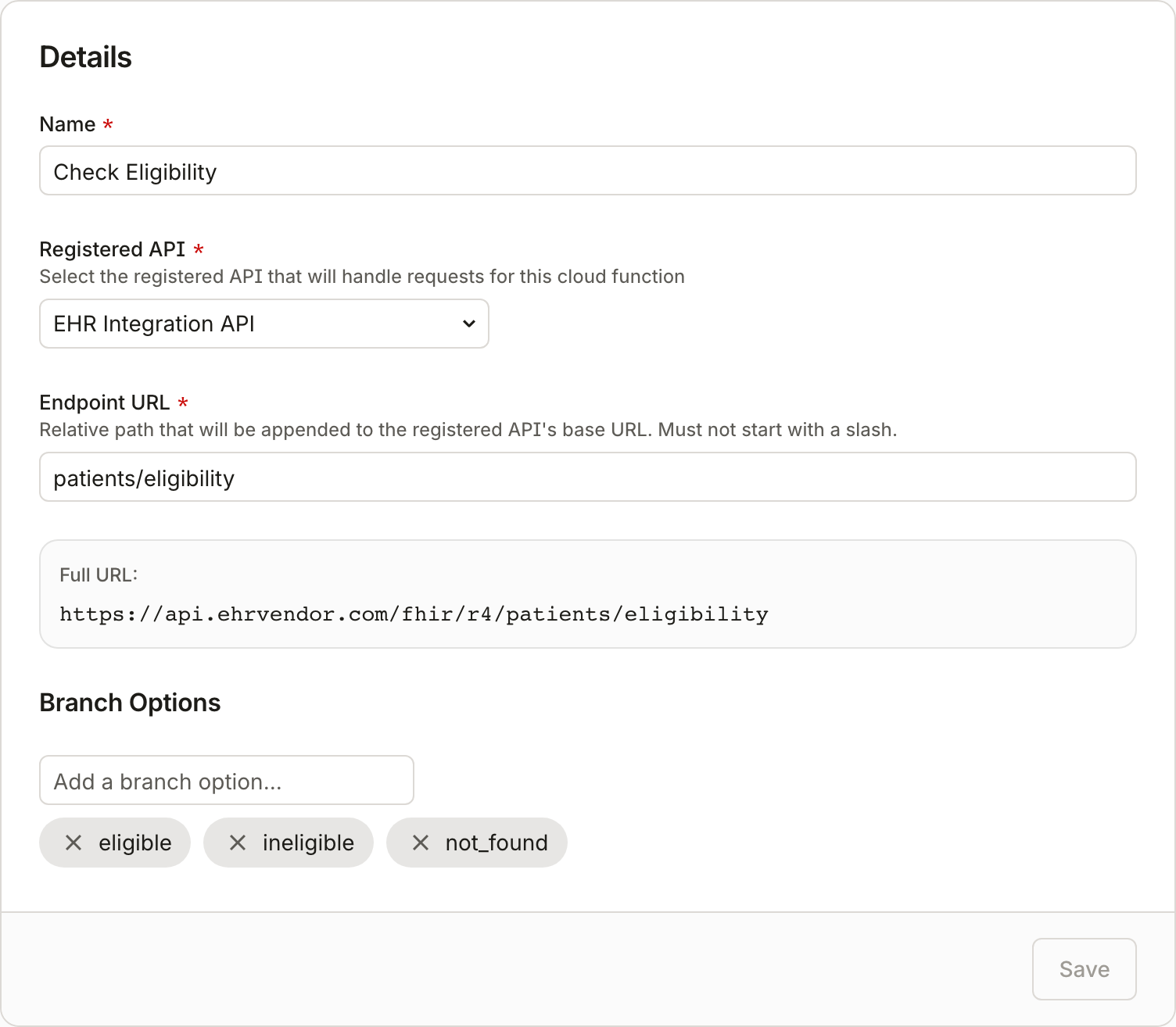This screenshot has height=1027, width=1176.
Task: Click the Full URL: label
Action: pos(99,575)
